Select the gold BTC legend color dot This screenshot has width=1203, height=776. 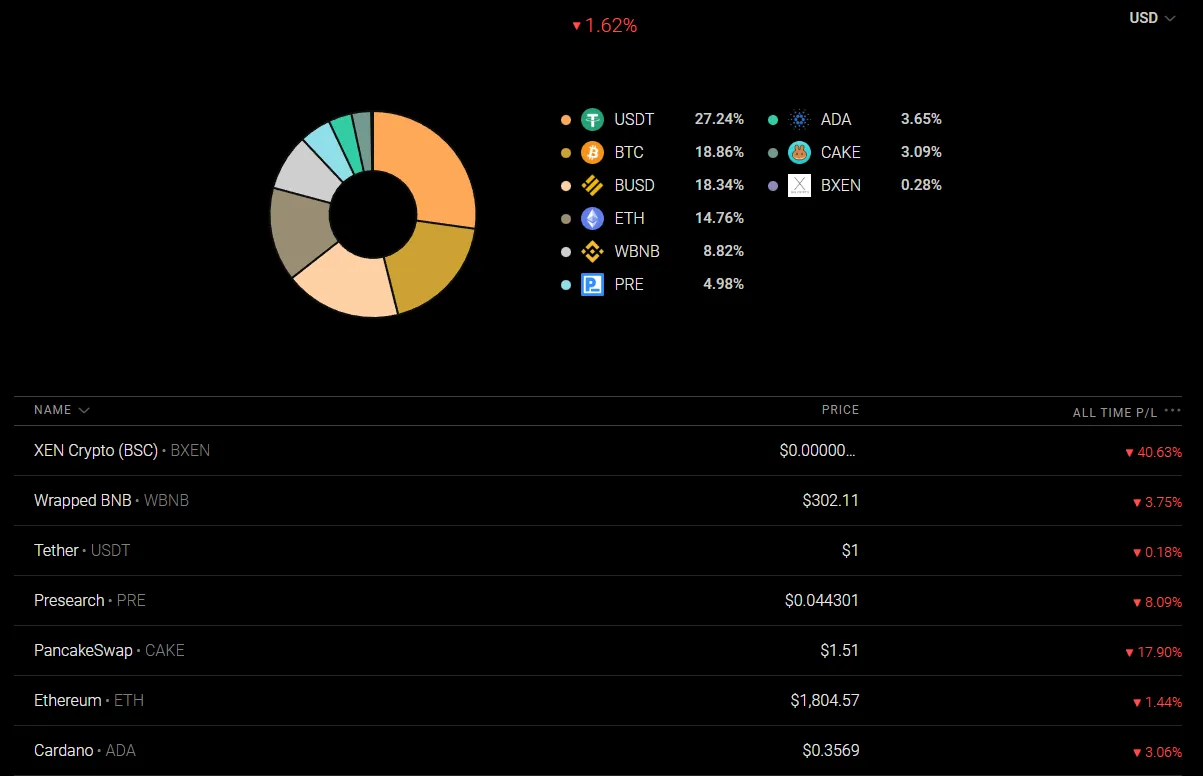coord(566,153)
